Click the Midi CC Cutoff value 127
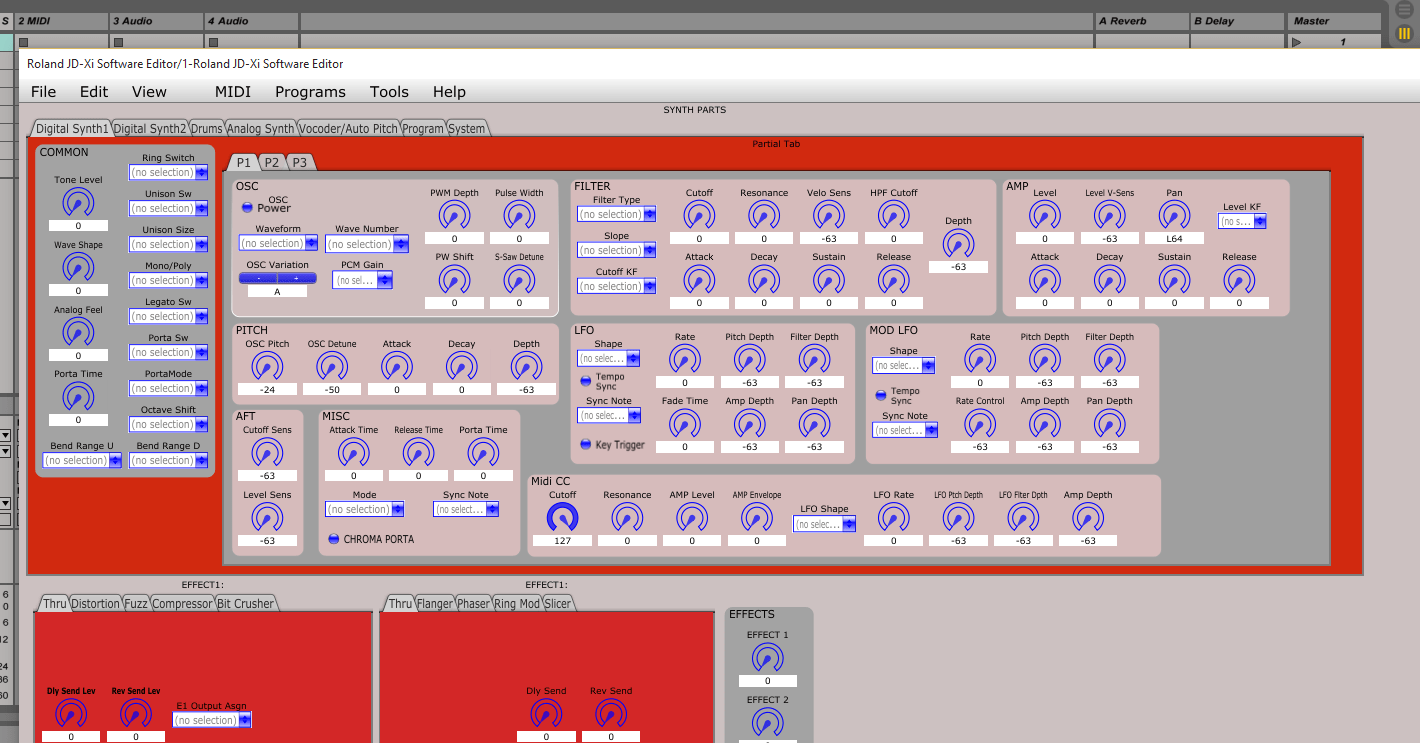This screenshot has width=1420, height=743. [x=562, y=540]
